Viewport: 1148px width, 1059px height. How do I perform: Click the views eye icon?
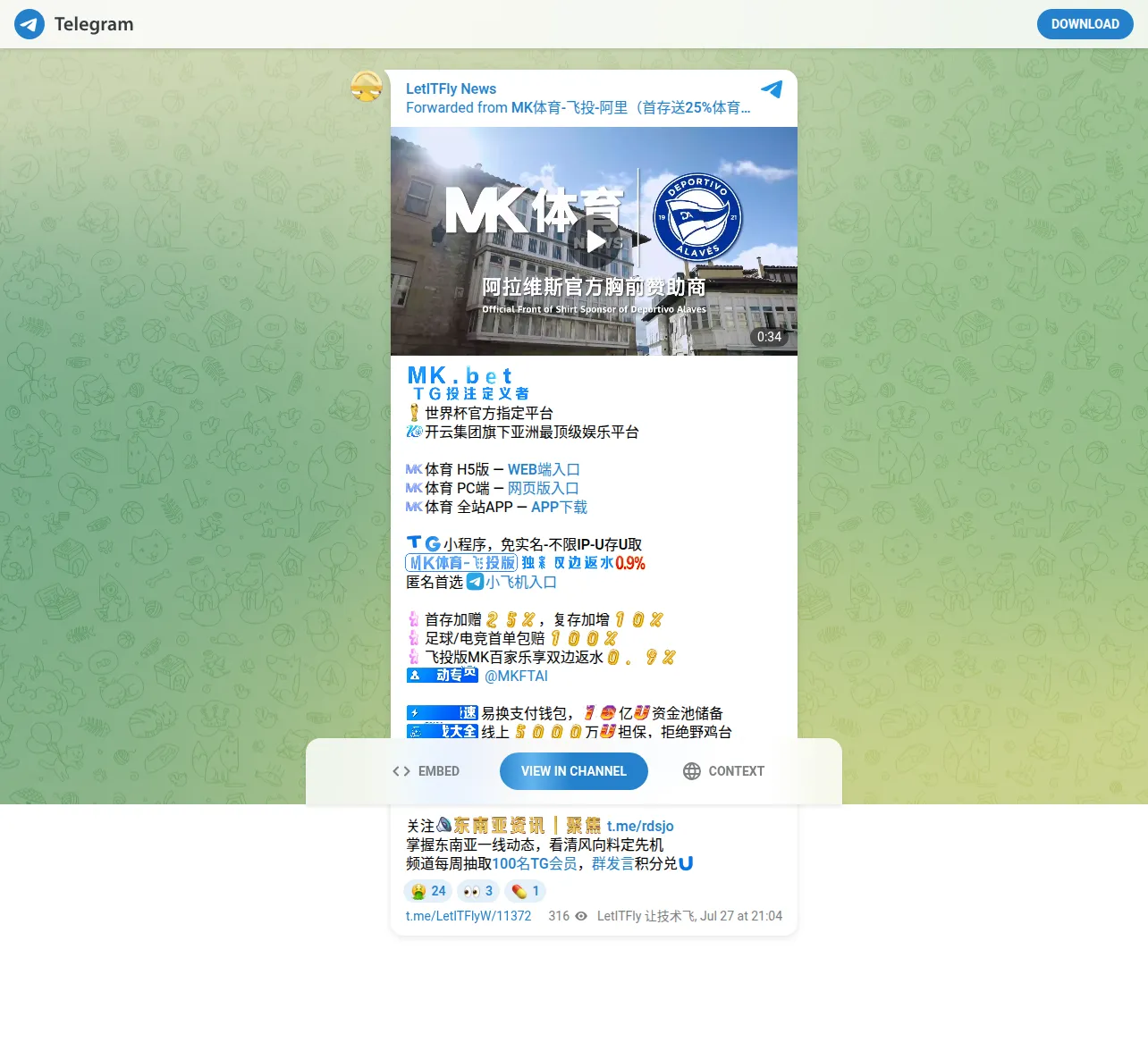(581, 916)
